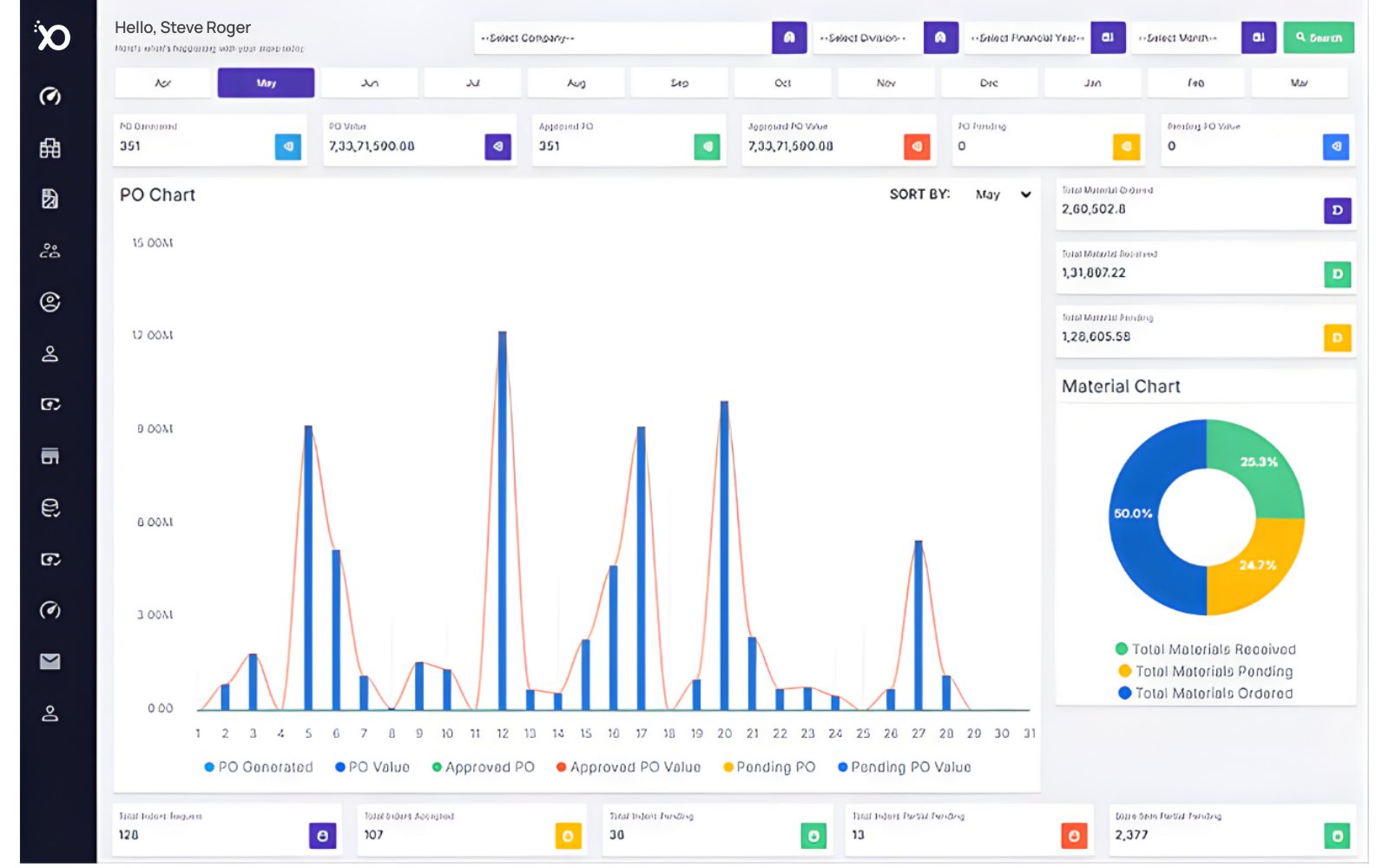The height and width of the screenshot is (868, 1389).
Task: Click the tallest bar at day 12
Action: point(502,521)
